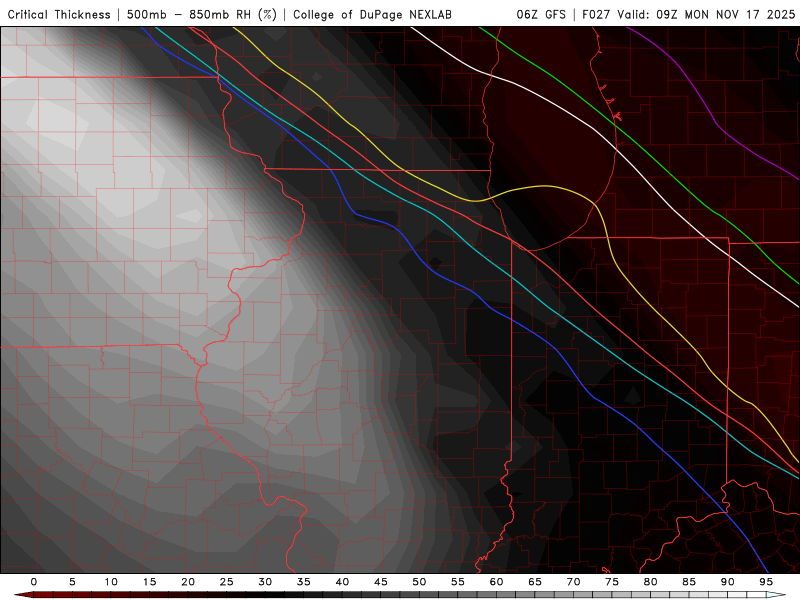Click the color scale label "90"
The height and width of the screenshot is (600, 800).
pyautogui.click(x=727, y=582)
